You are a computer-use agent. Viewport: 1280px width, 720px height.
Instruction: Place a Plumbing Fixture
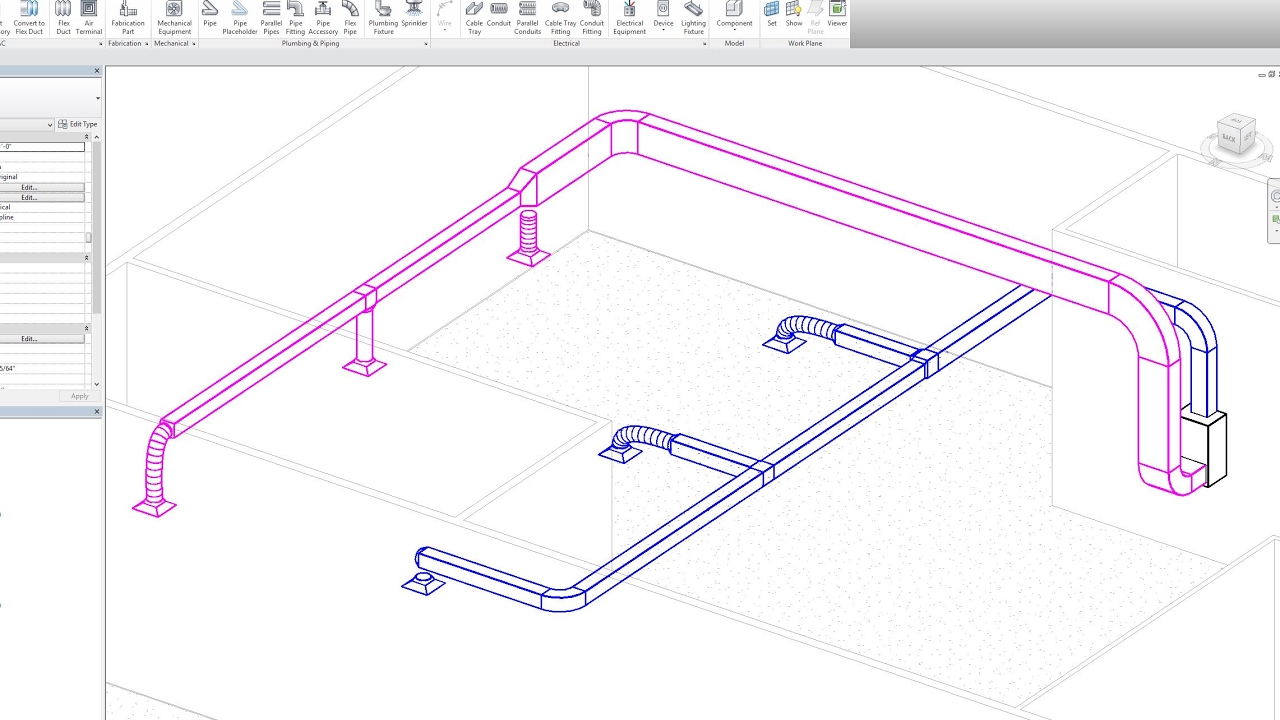383,18
